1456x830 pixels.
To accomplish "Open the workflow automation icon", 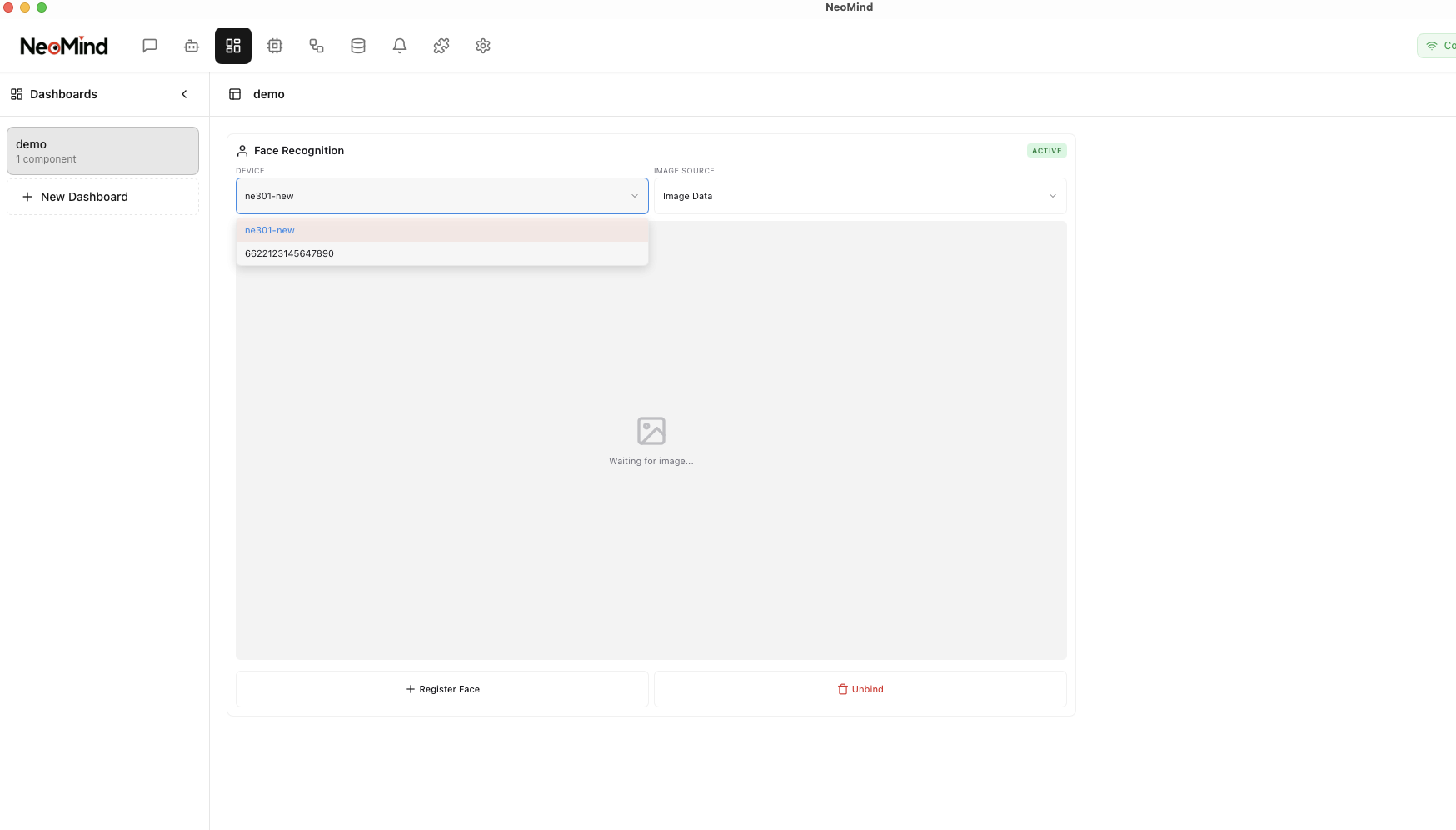I will coord(317,46).
